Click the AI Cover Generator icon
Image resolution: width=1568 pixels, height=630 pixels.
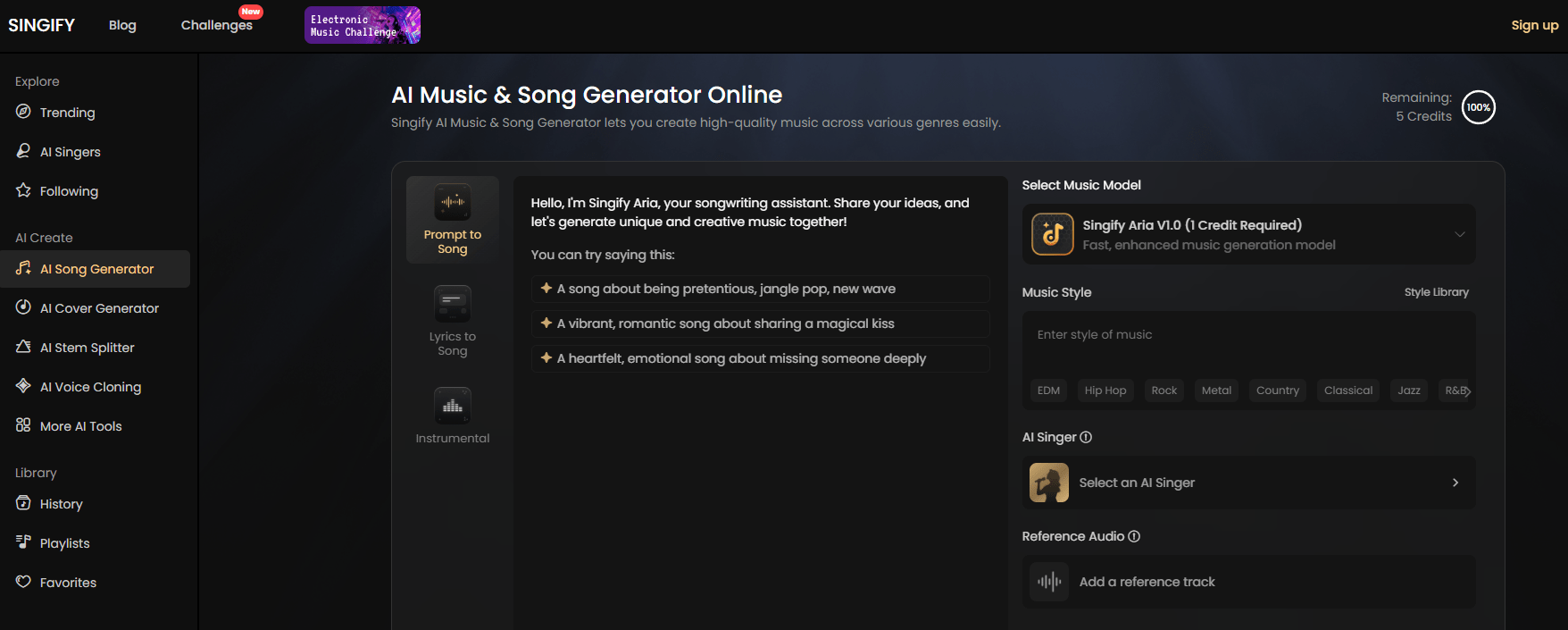point(23,307)
